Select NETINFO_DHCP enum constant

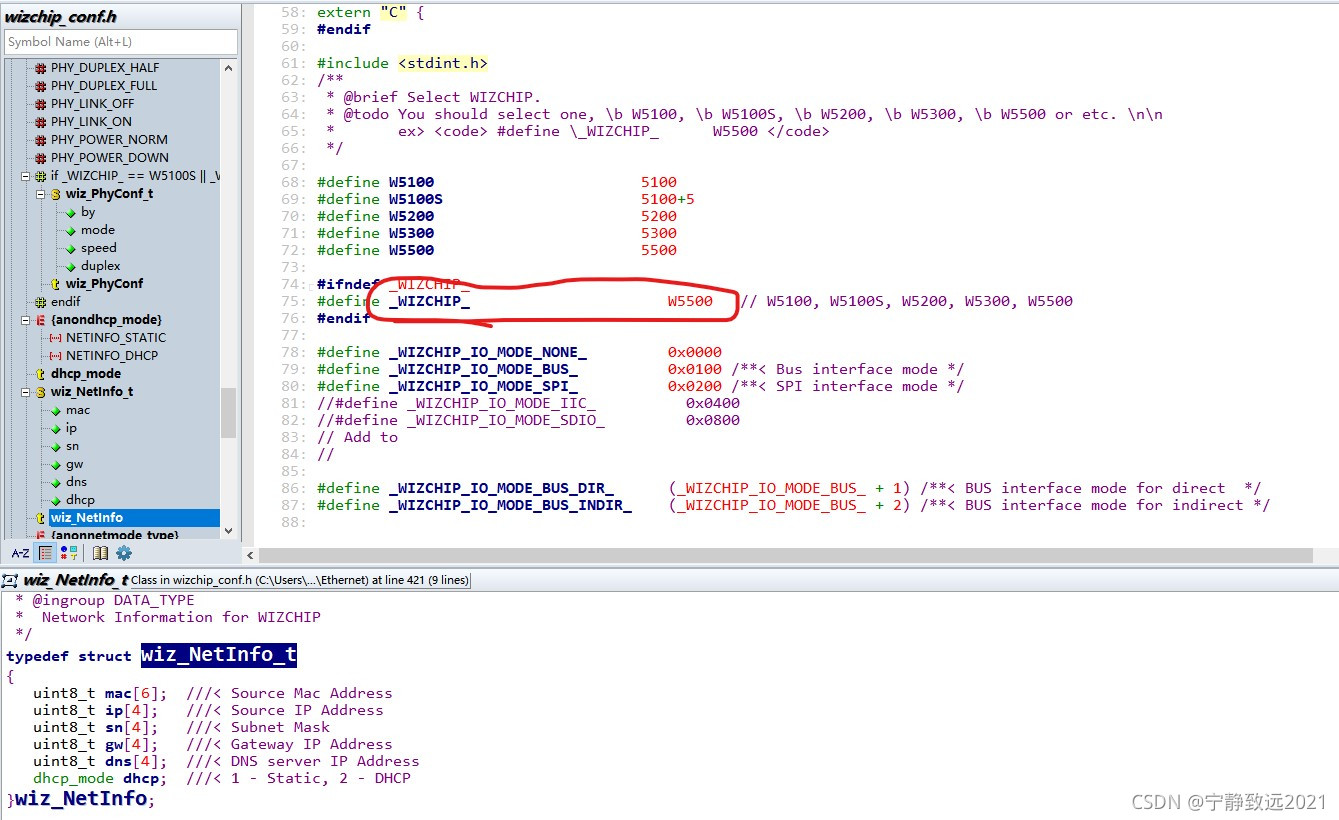(x=112, y=356)
